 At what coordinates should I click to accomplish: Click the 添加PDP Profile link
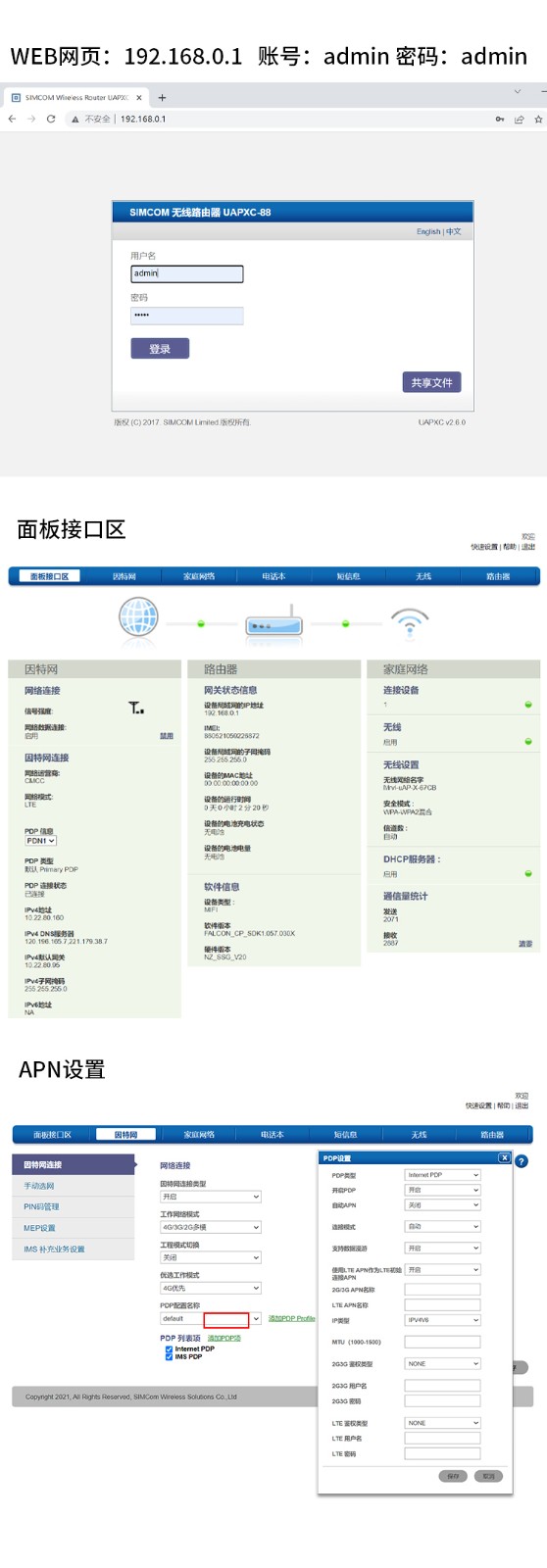292,1319
